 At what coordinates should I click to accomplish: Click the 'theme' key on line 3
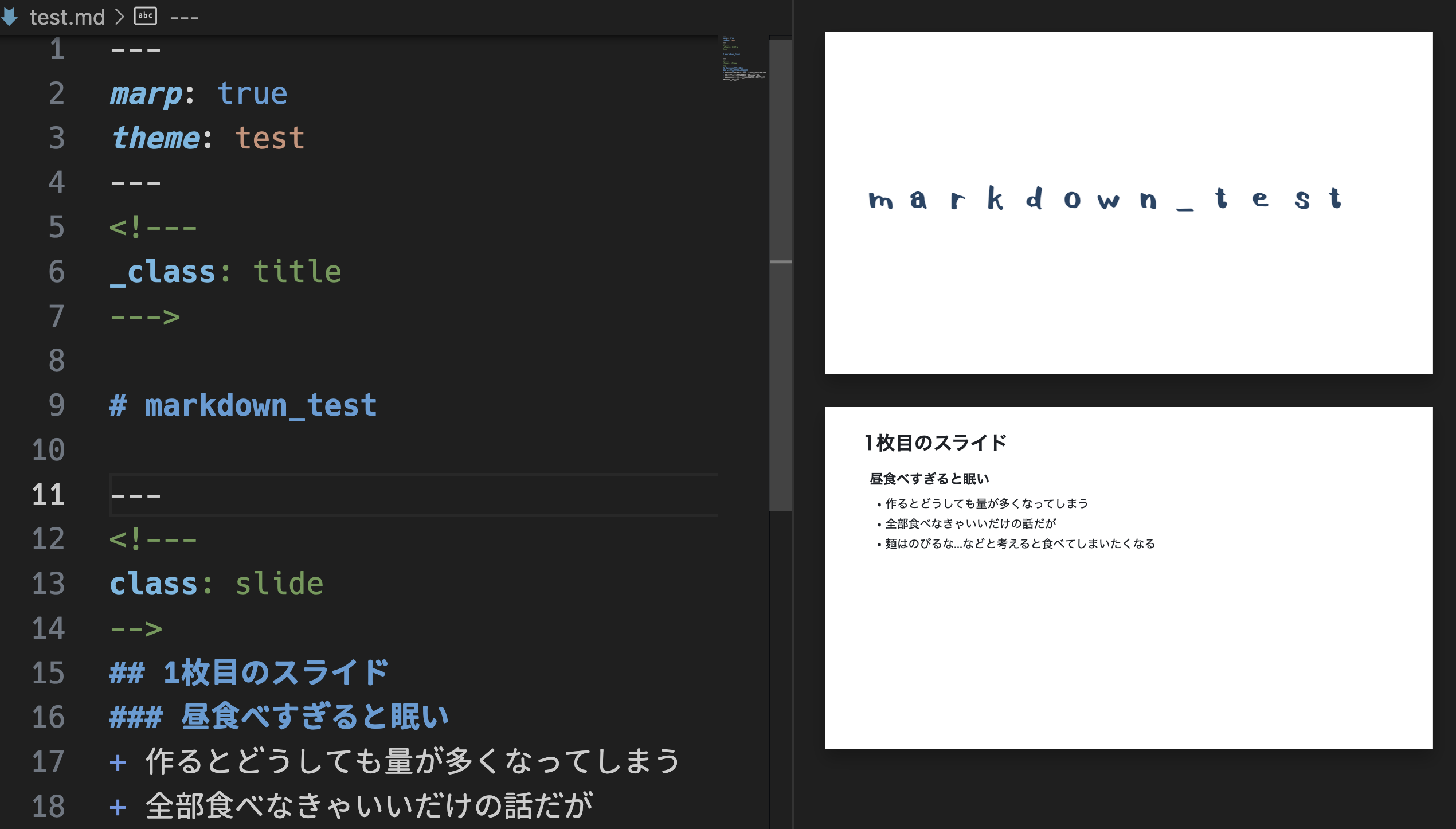(x=155, y=138)
